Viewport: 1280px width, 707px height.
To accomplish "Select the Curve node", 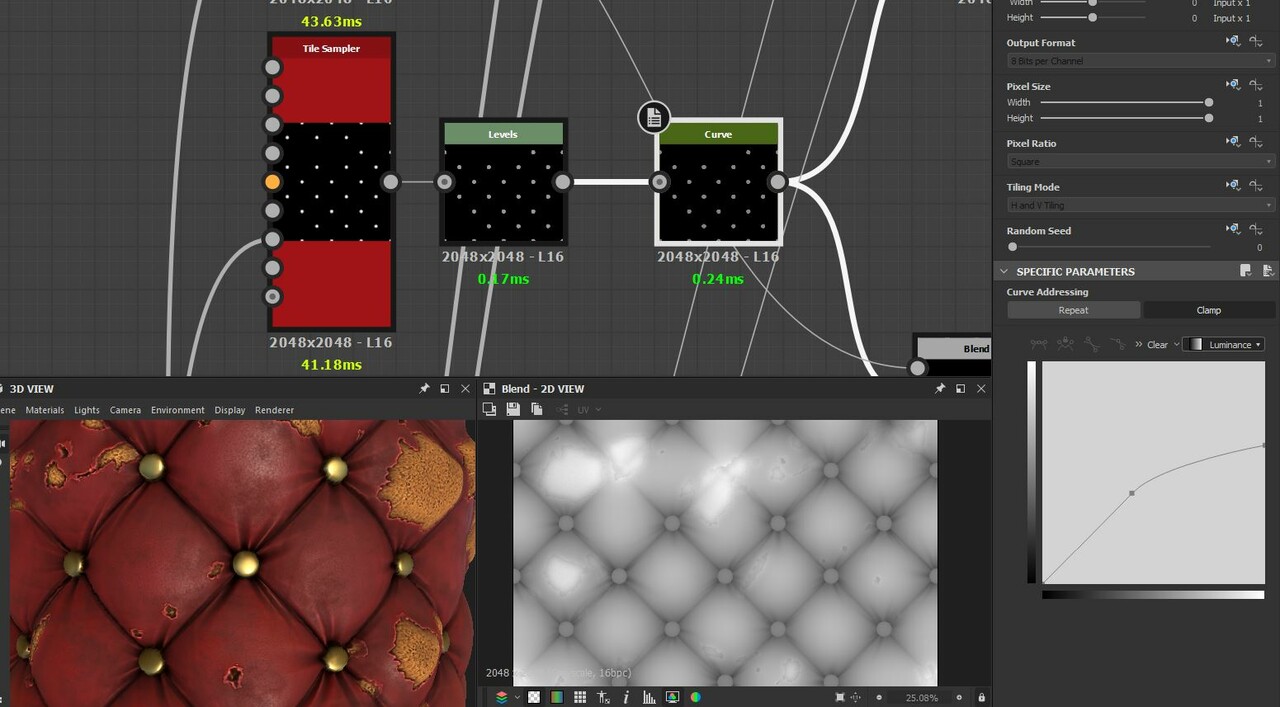I will click(x=718, y=181).
